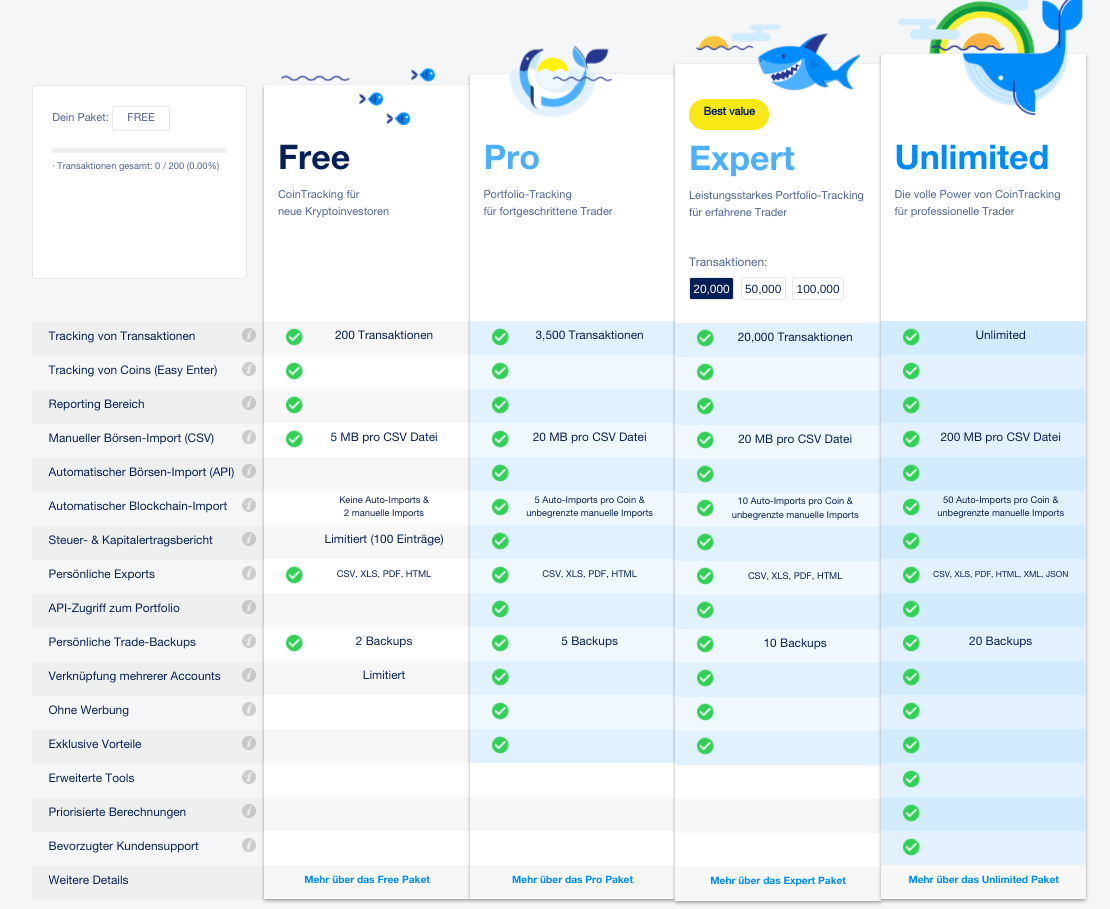Image resolution: width=1110 pixels, height=909 pixels.
Task: Open Mehr über das Expert Paket link
Action: [x=778, y=881]
